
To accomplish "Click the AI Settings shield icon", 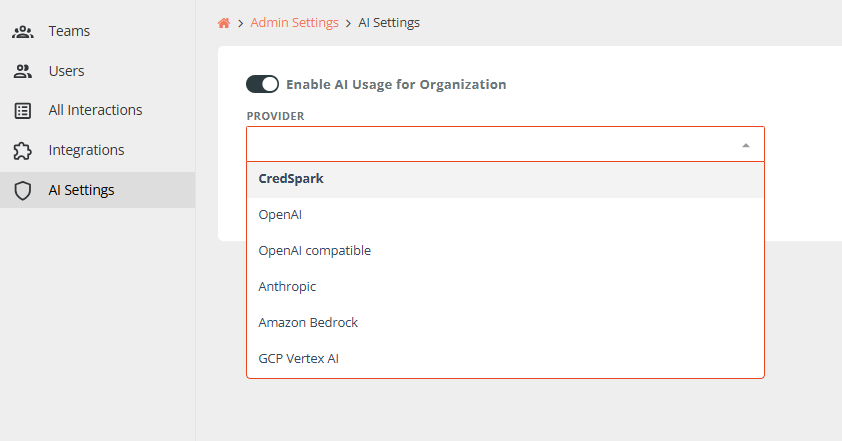I will pos(23,191).
